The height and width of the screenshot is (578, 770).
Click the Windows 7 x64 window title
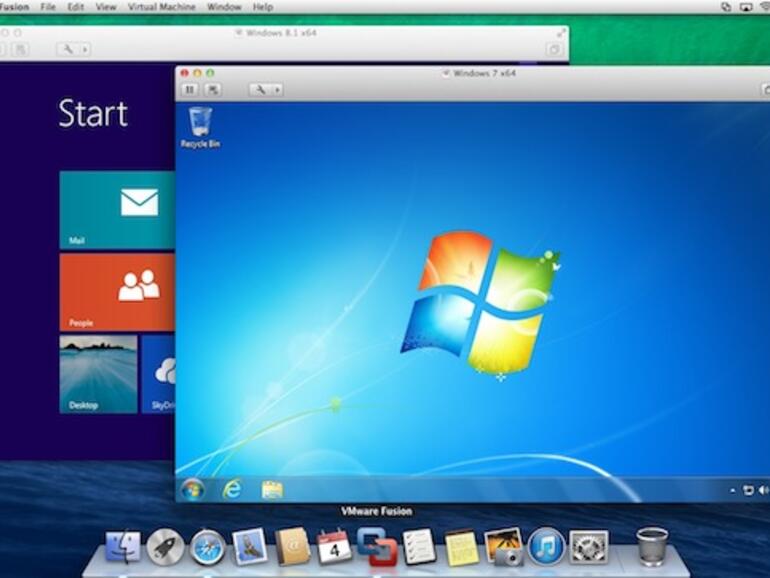tap(484, 73)
